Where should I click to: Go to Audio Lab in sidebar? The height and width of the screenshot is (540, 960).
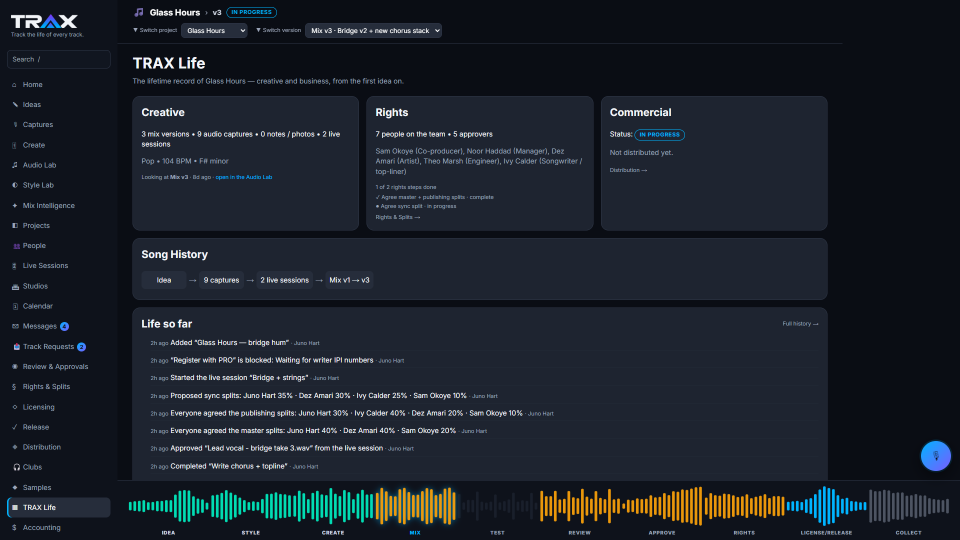(59, 165)
